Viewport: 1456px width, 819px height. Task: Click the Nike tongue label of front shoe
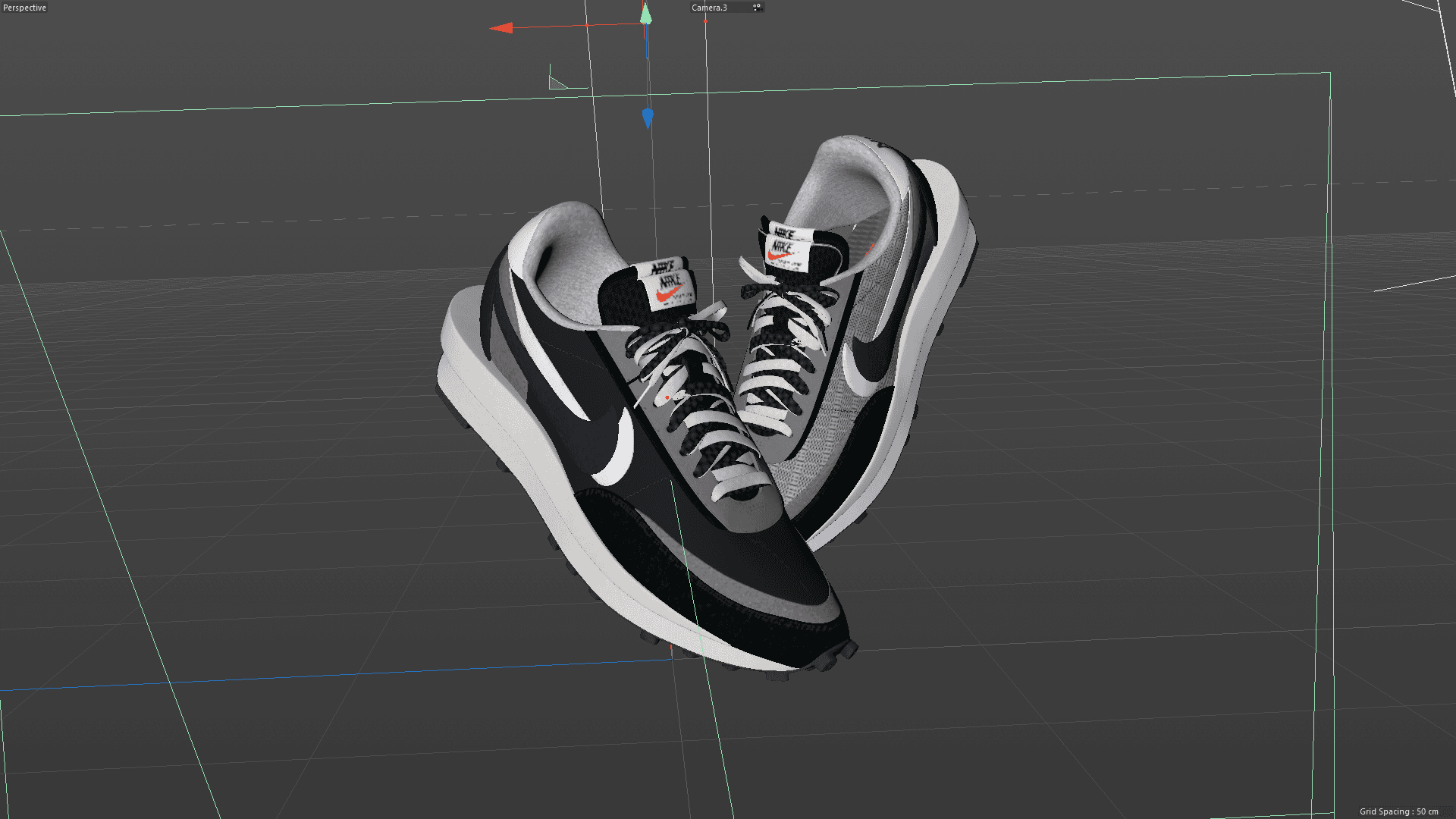tap(669, 287)
